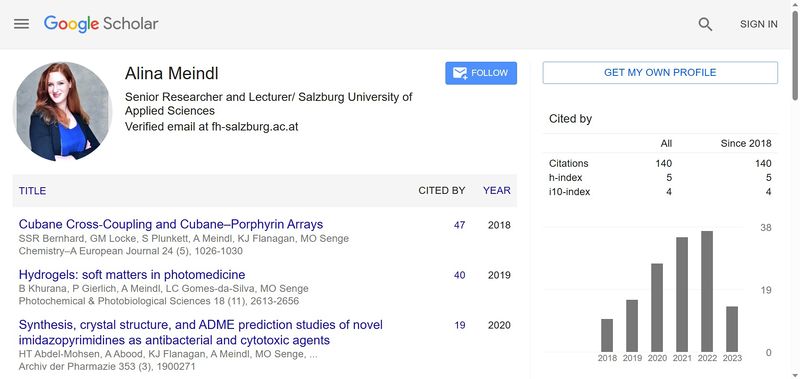Click Verified email at fh-salzburg.ac.at text
The height and width of the screenshot is (379, 800).
(x=211, y=127)
